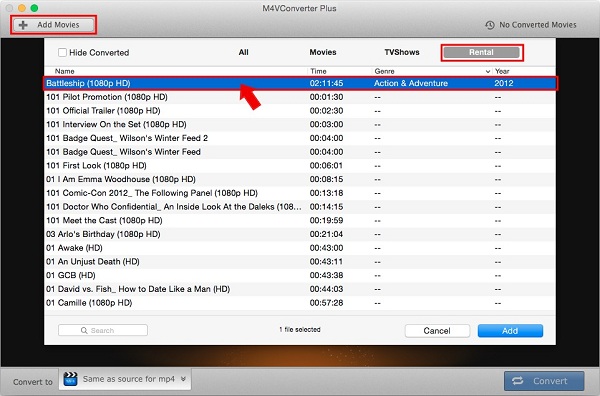
Task: Select the 01 Camille (1080p HD) row
Action: 300,303
